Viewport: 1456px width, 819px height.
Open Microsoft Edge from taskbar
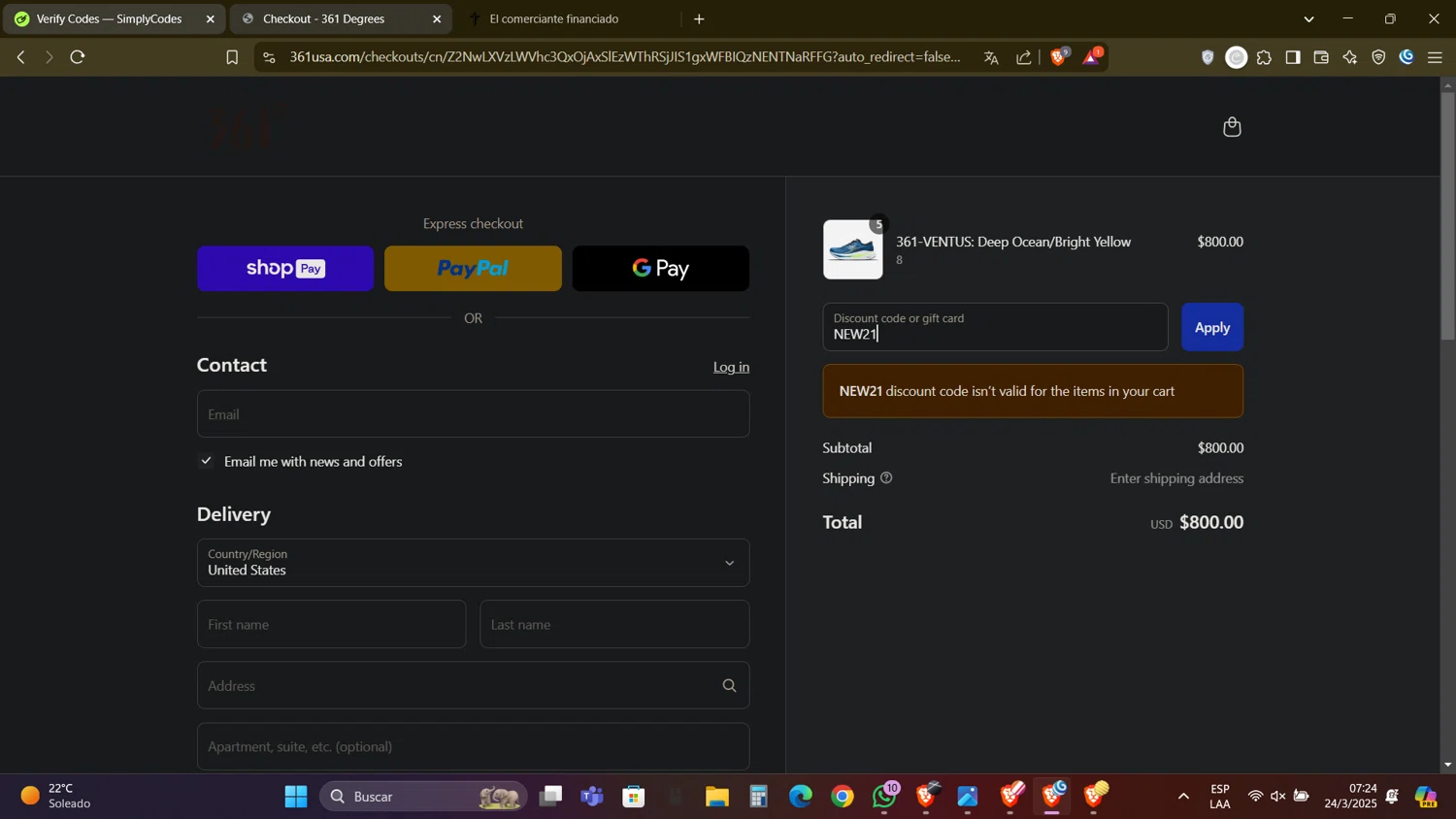click(x=801, y=797)
